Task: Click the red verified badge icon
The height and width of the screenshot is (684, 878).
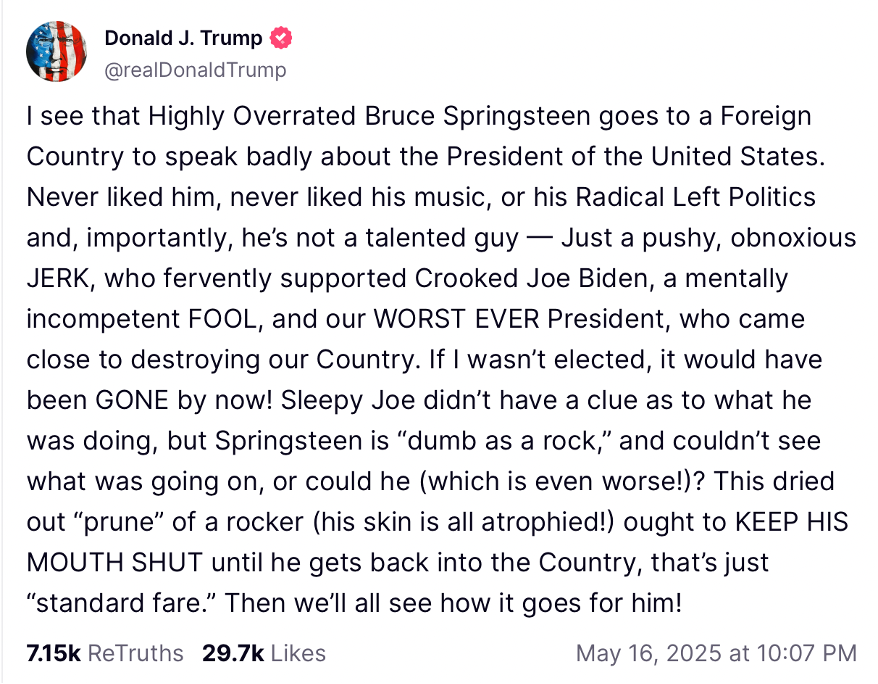Action: [282, 39]
